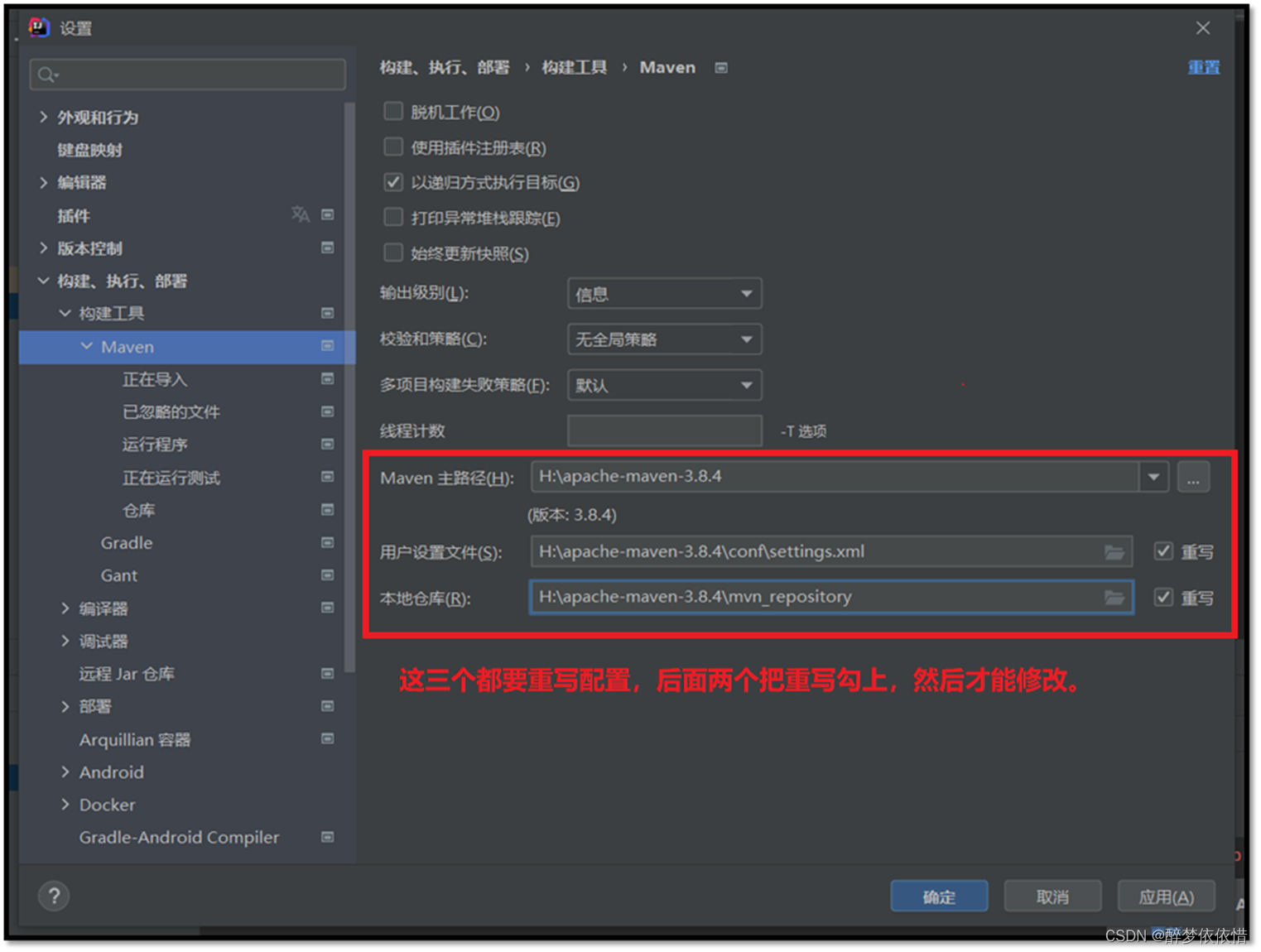Click project-level icon on 远程 Jar 仓库 row
This screenshot has height=952, width=1261.
click(328, 673)
